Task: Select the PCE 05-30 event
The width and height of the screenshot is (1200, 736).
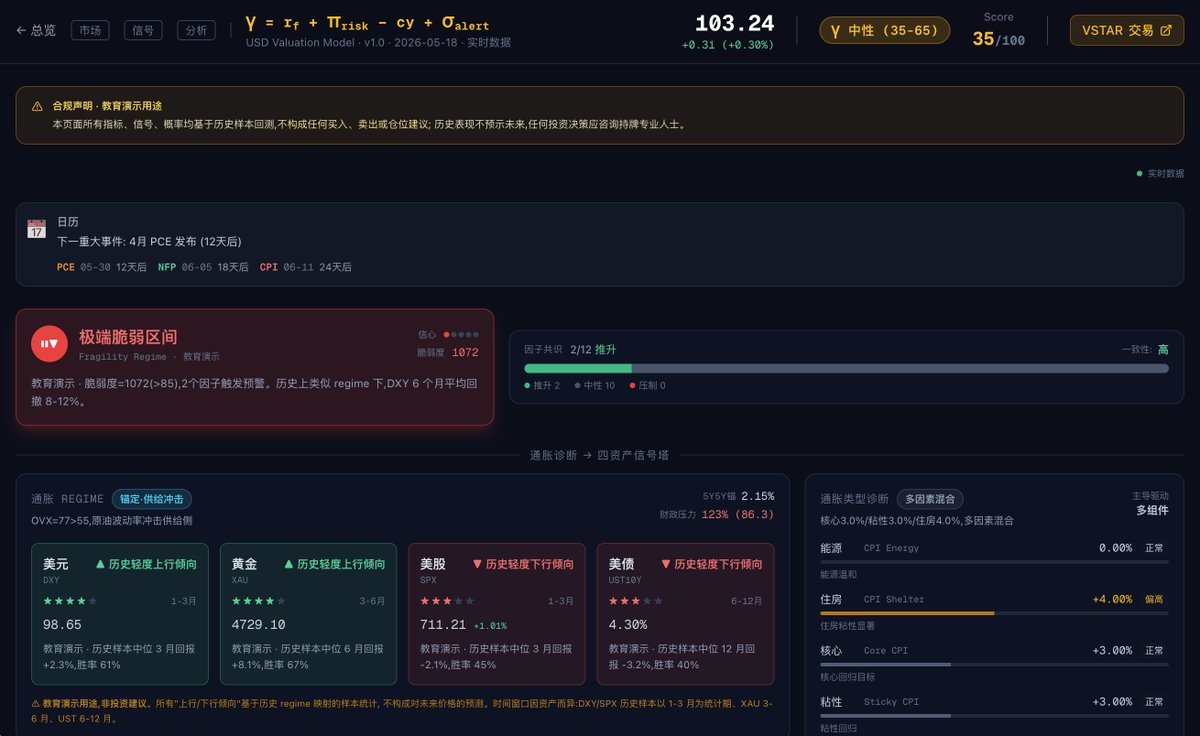Action: coord(102,267)
